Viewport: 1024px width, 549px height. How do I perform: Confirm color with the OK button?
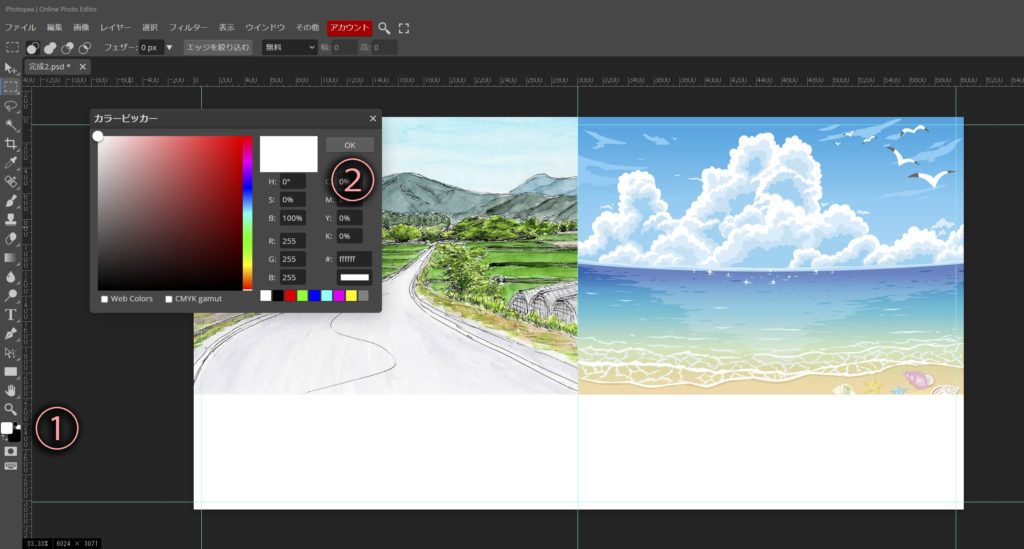click(x=349, y=144)
